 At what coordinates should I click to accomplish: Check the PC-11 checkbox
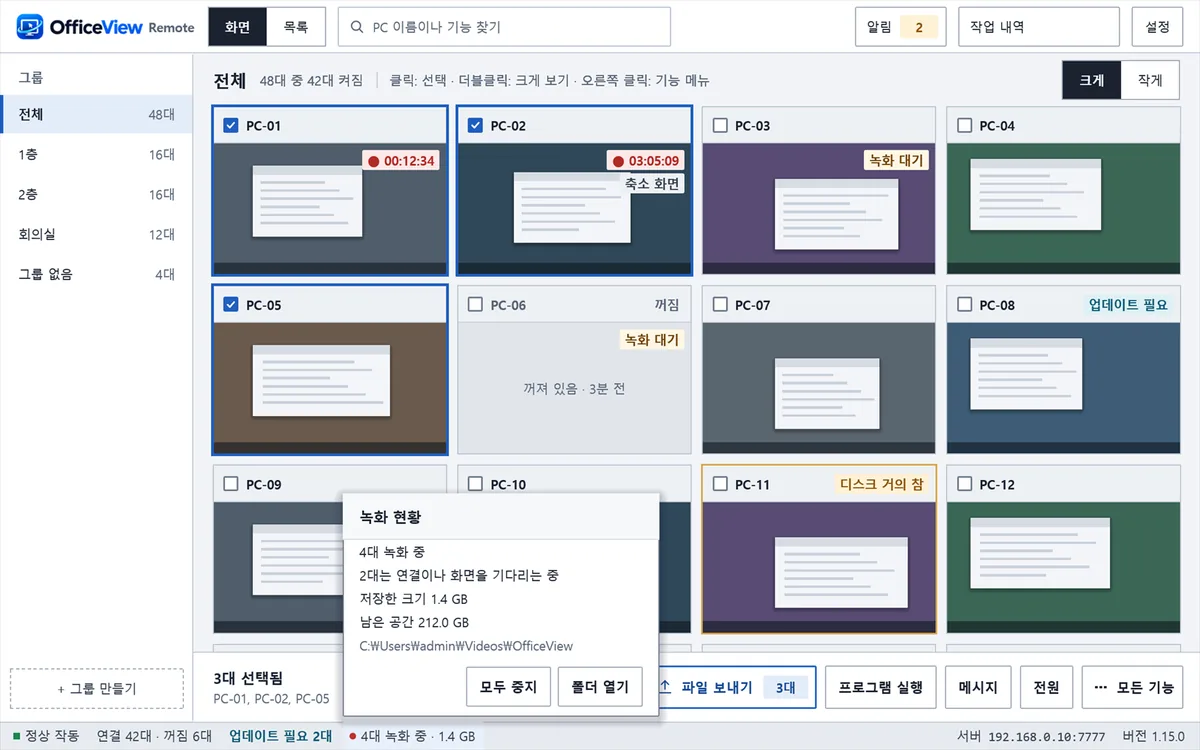pyautogui.click(x=720, y=484)
